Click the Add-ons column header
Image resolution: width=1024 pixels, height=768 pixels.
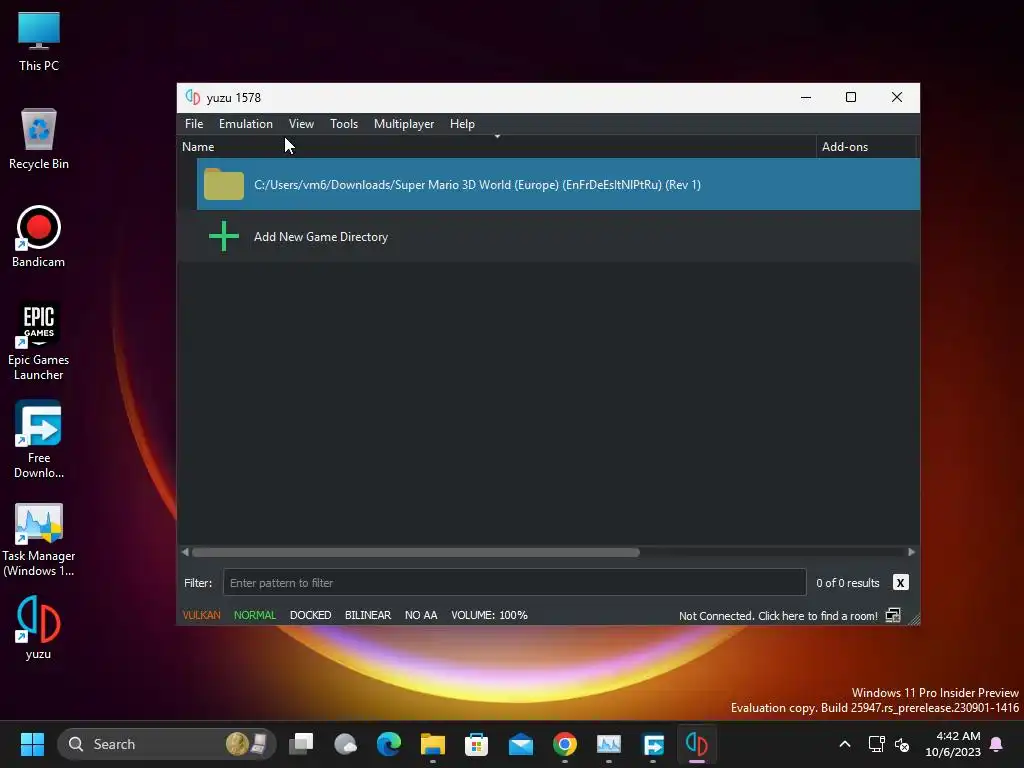pos(844,147)
